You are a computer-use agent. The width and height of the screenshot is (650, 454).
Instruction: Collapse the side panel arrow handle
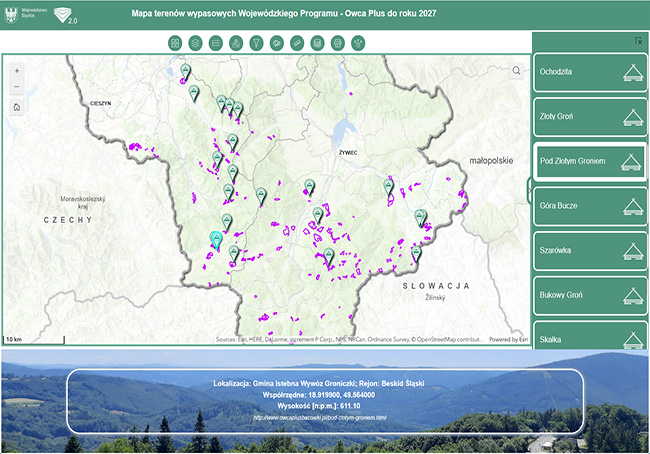point(529,190)
